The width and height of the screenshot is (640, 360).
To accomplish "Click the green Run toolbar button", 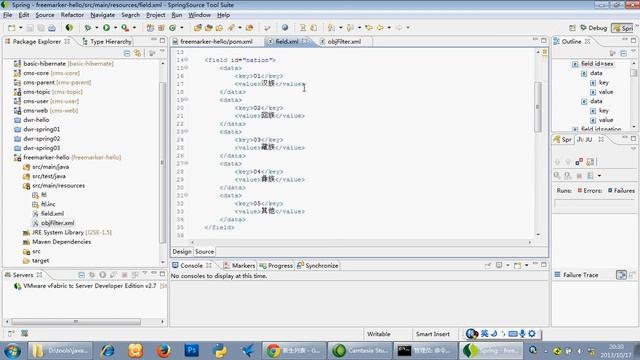I will pyautogui.click(x=106, y=28).
